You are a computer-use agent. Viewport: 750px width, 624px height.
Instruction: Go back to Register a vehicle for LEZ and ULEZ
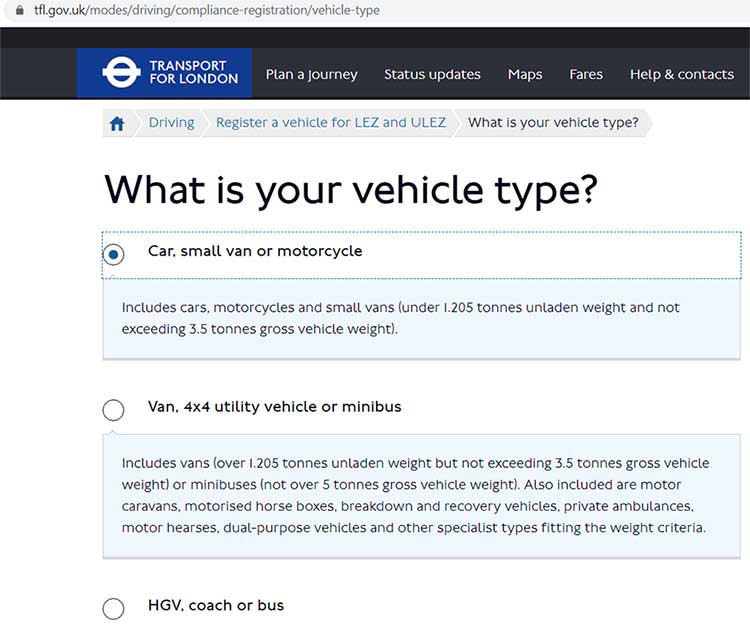pos(331,122)
